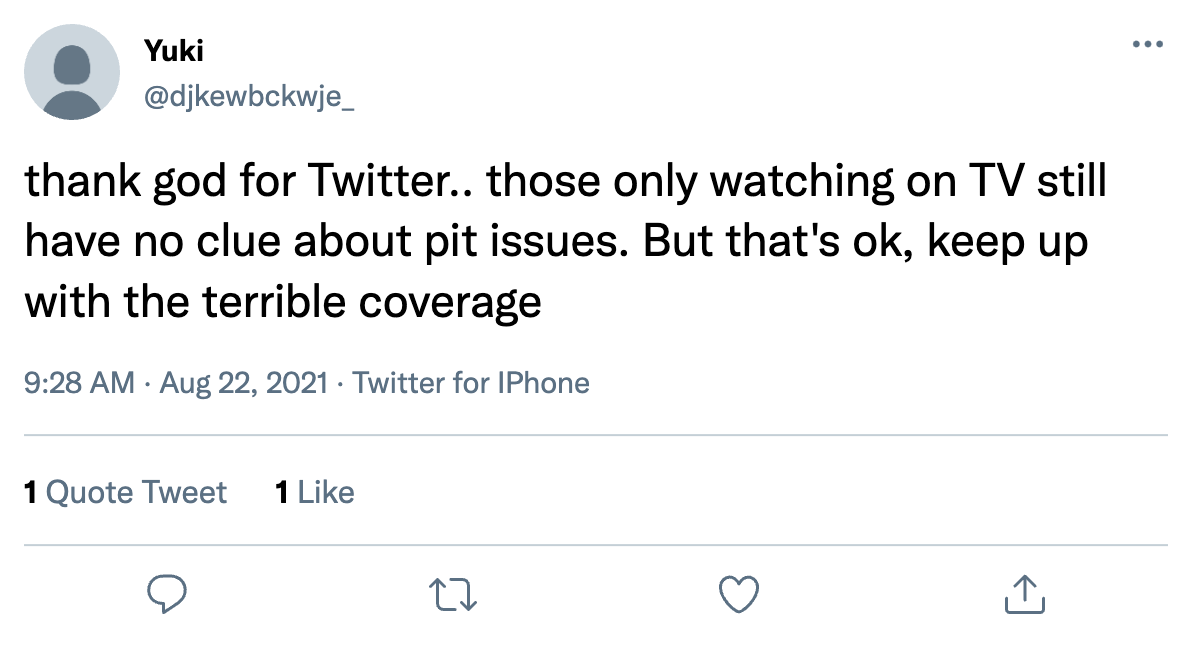Show who liked via 1 Like
1192x668 pixels.
coord(314,492)
